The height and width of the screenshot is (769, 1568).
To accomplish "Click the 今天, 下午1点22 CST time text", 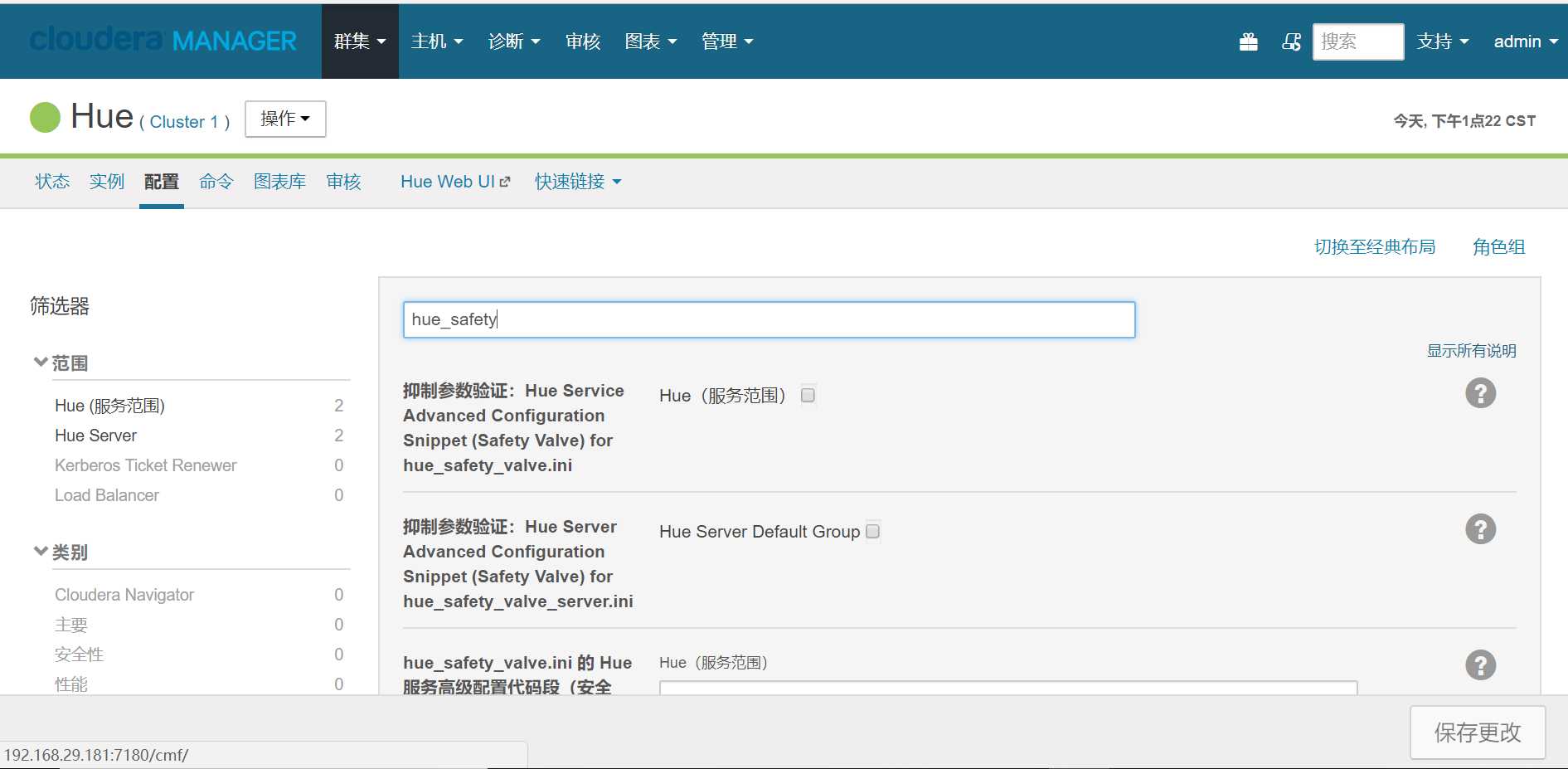I will 1464,121.
